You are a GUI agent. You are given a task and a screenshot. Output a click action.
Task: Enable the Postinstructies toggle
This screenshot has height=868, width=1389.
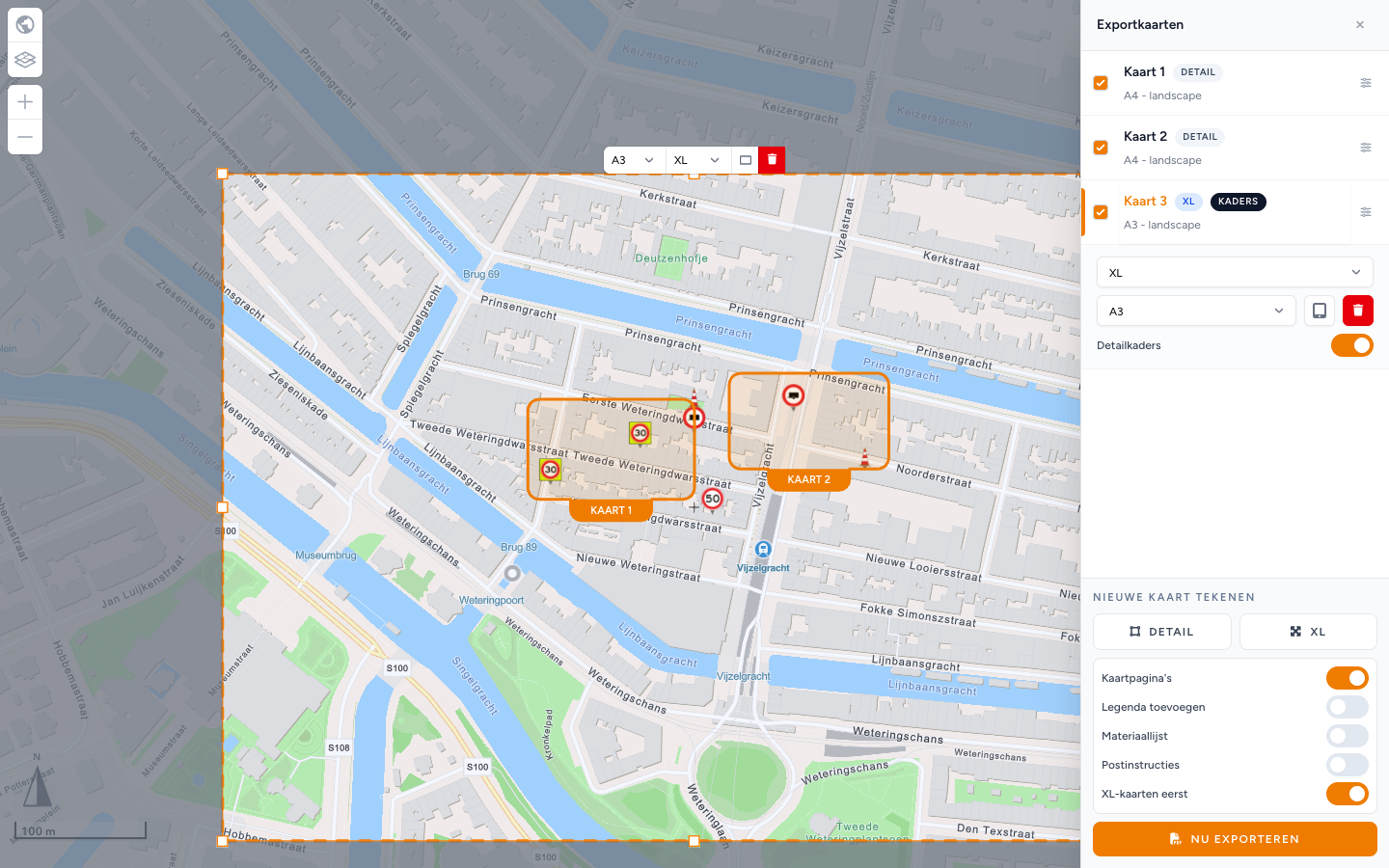[1348, 765]
